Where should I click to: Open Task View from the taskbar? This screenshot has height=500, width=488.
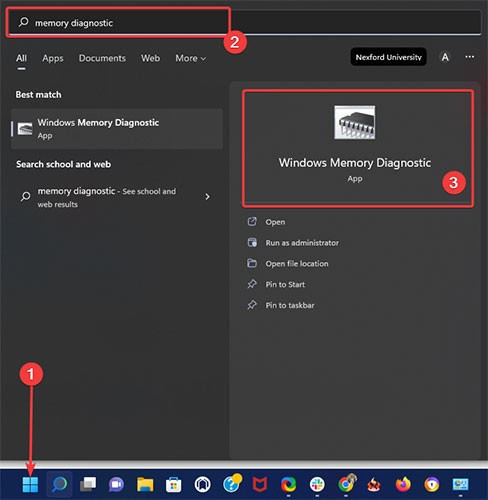[88, 484]
